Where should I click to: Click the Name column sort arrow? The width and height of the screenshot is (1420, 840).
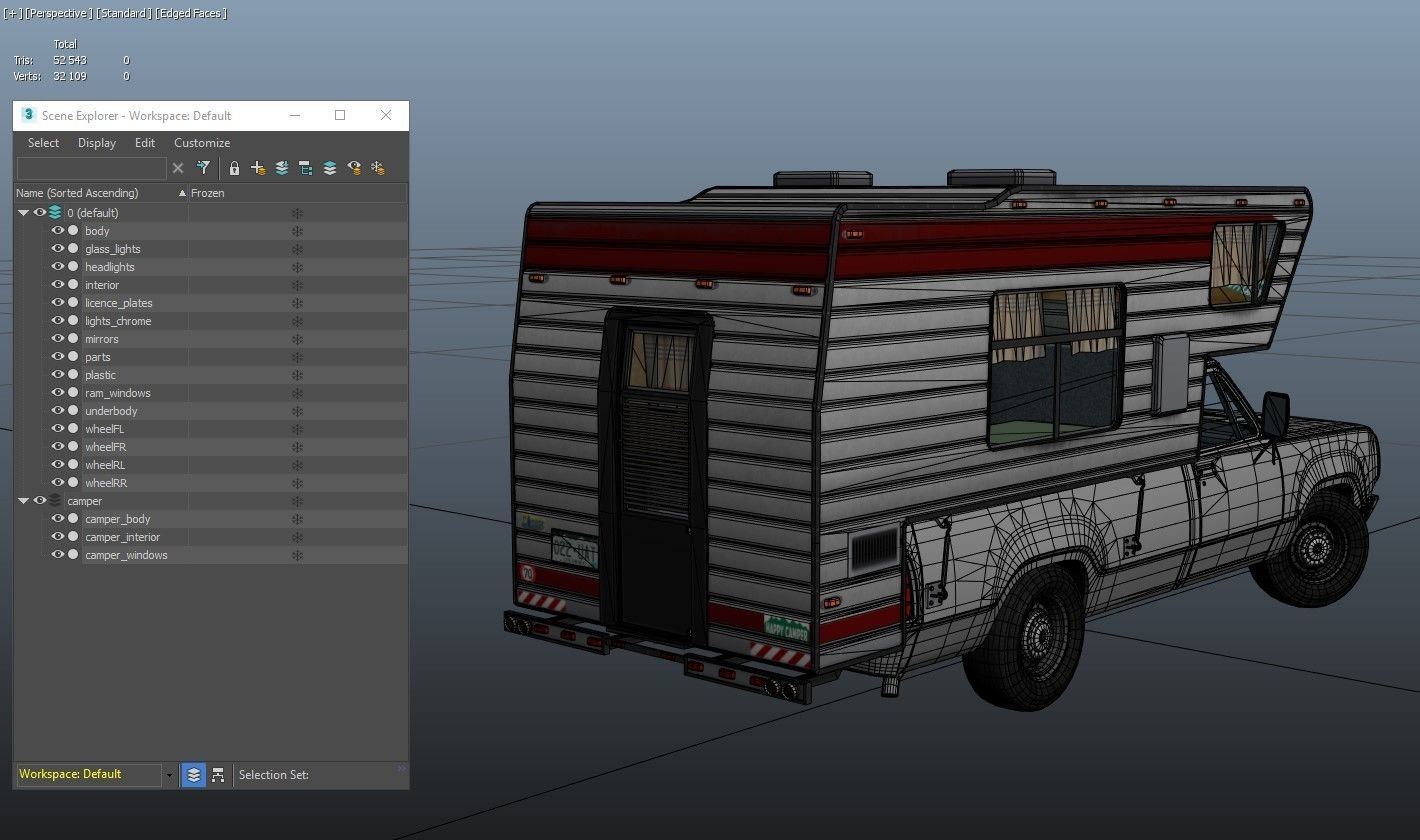(x=182, y=193)
